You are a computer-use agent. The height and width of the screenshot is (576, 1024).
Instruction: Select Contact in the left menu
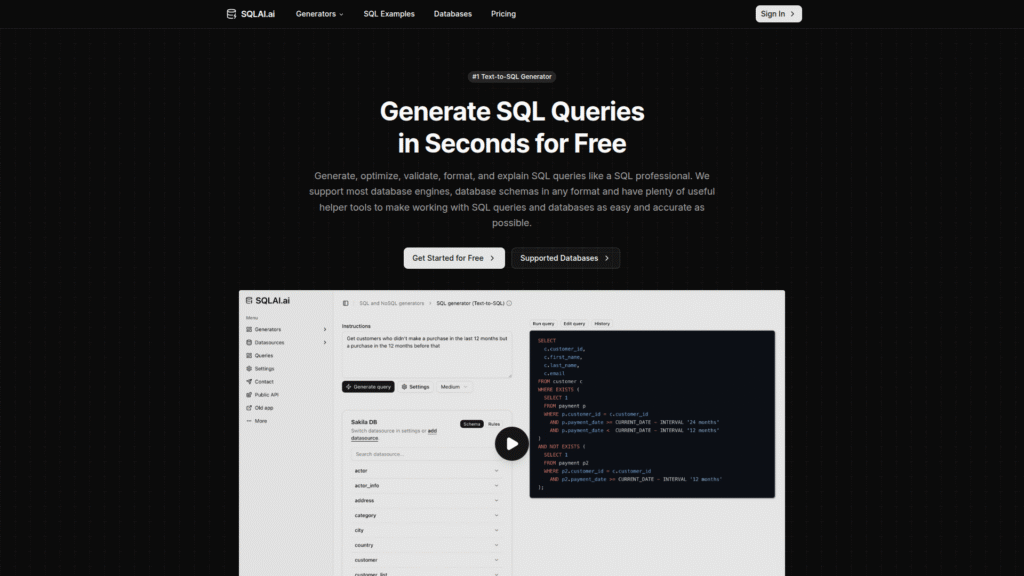coord(262,382)
